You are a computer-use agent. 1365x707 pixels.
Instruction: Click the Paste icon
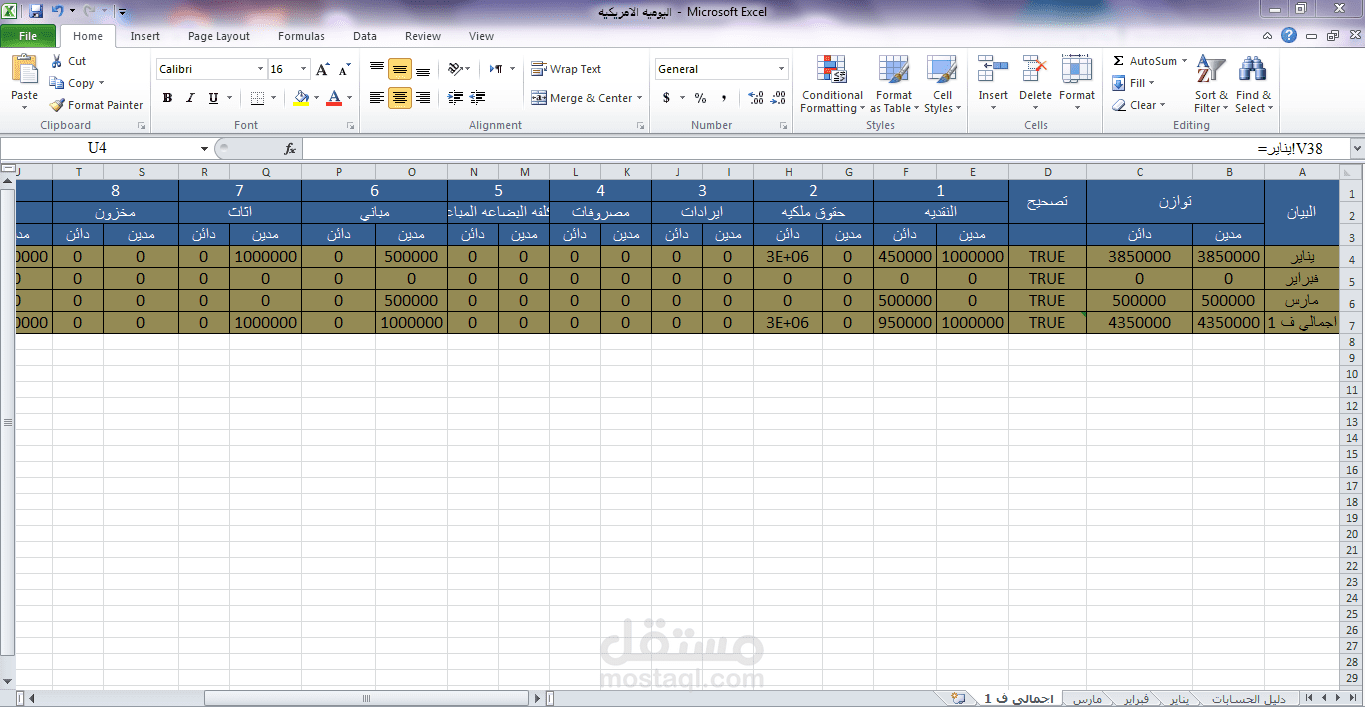pyautogui.click(x=24, y=70)
